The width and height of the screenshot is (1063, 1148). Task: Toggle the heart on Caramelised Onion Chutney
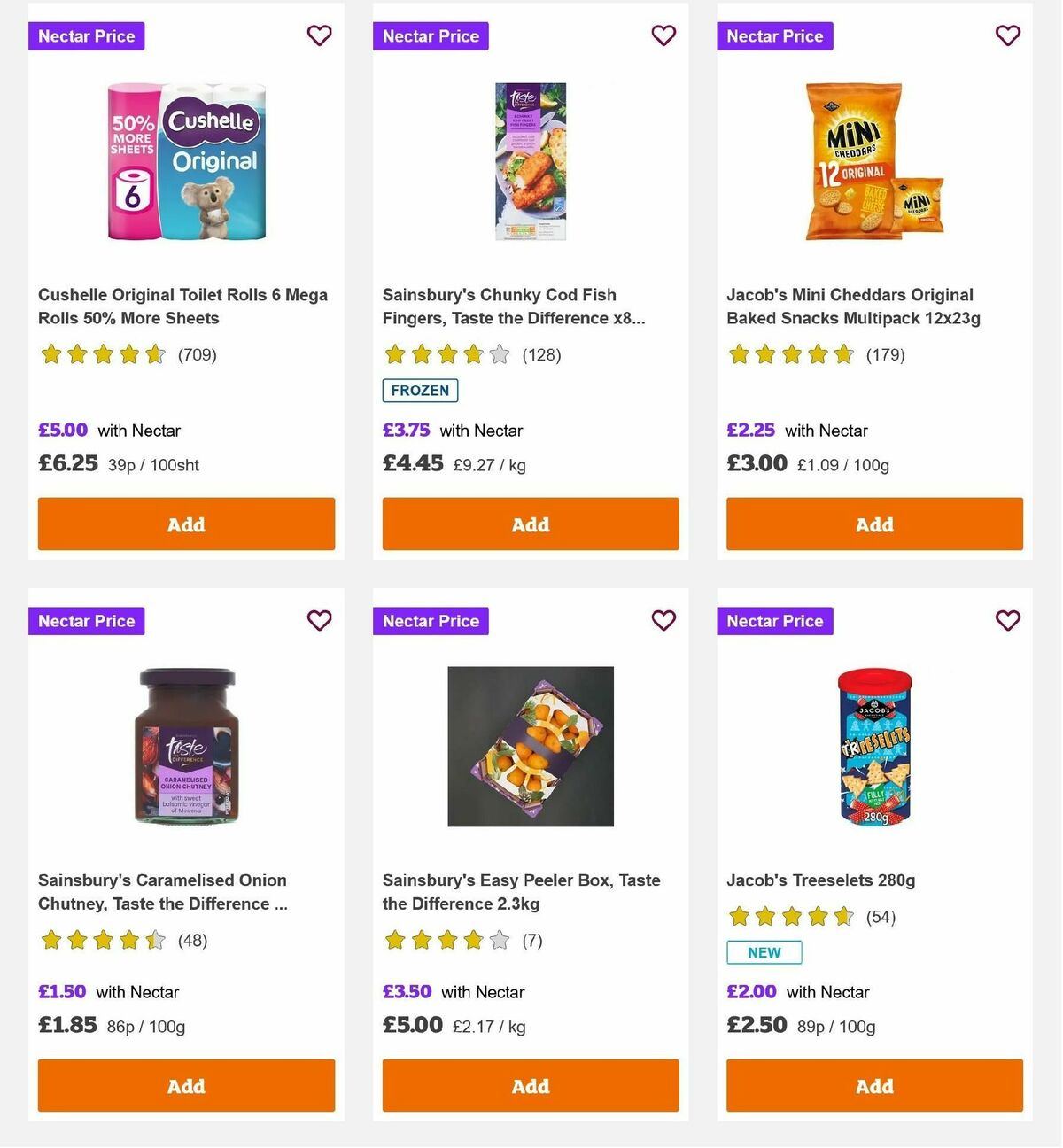[x=319, y=621]
